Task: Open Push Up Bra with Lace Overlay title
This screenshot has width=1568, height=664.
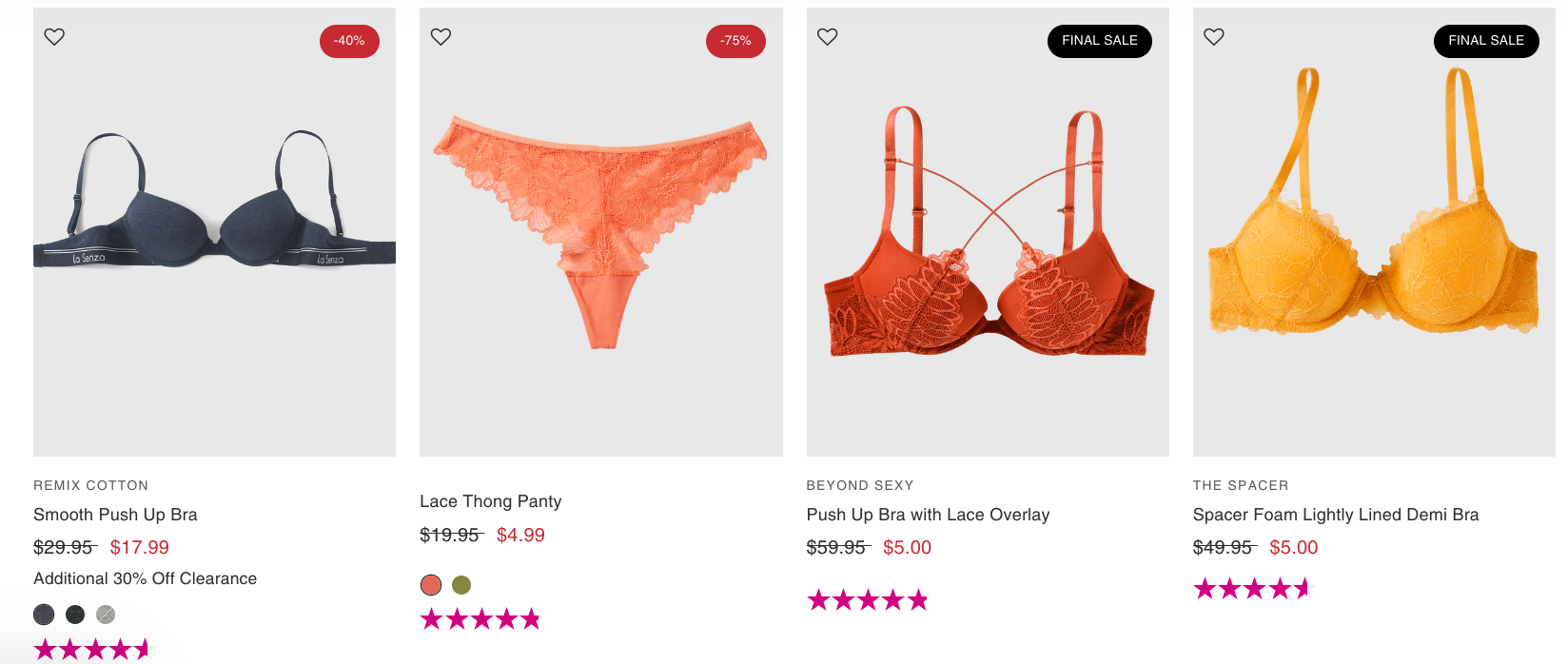Action: (x=928, y=515)
